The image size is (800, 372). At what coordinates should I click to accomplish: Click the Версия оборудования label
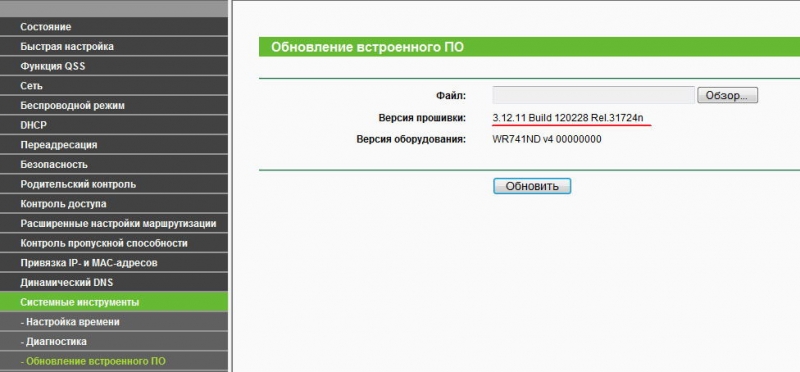click(x=411, y=139)
